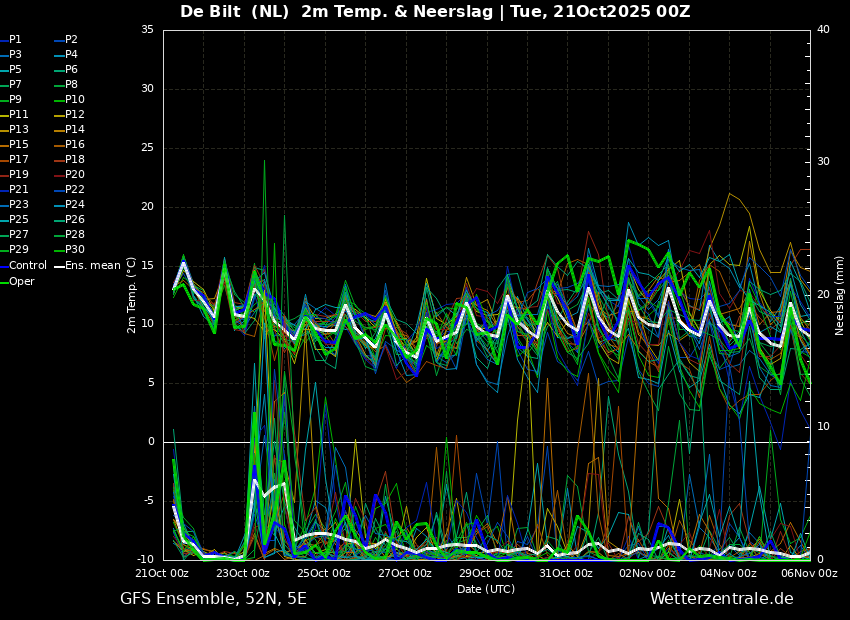This screenshot has width=850, height=620.
Task: Click the 40 precipitation axis tick label
Action: coord(823,30)
